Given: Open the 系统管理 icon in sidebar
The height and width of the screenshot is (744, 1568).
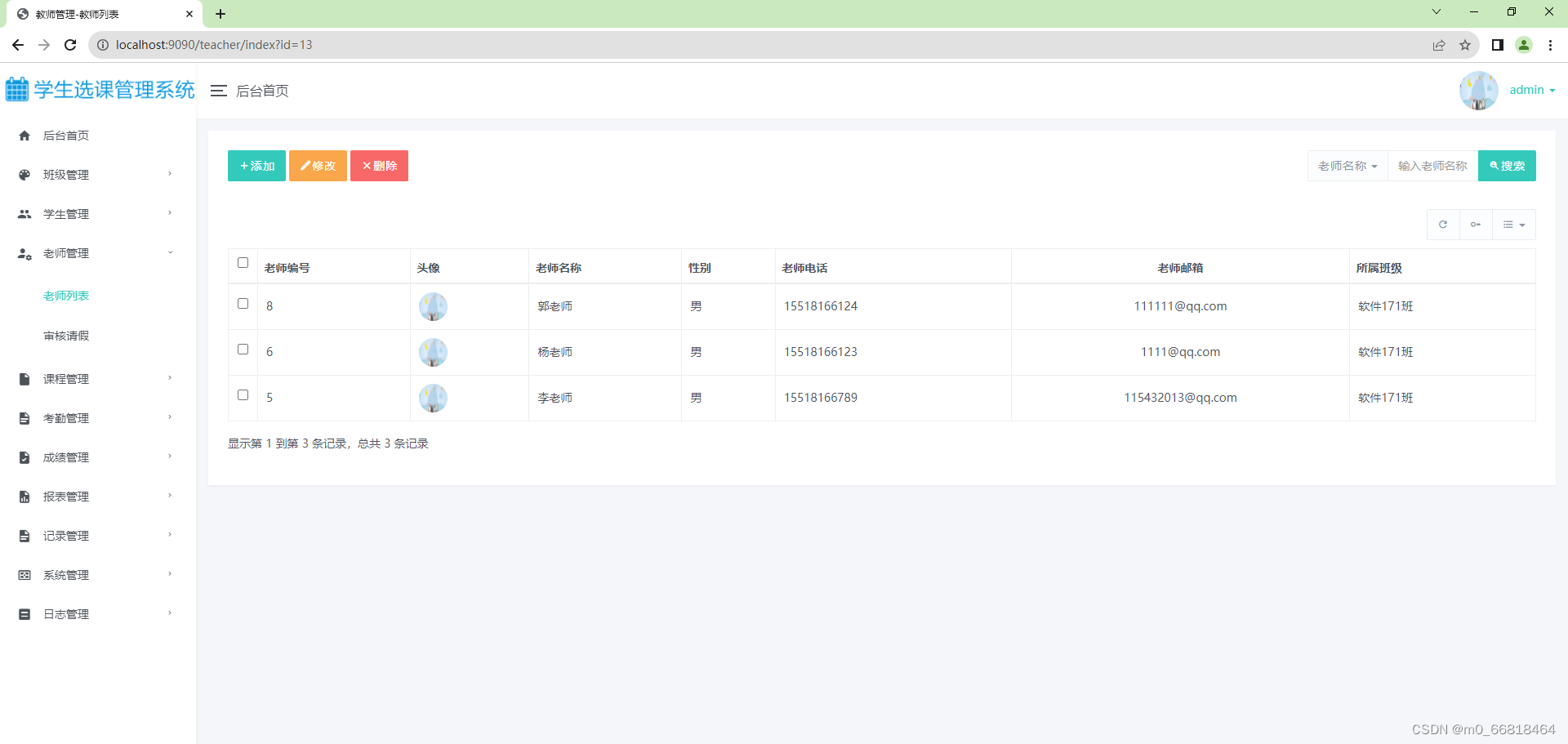Looking at the screenshot, I should pos(24,574).
